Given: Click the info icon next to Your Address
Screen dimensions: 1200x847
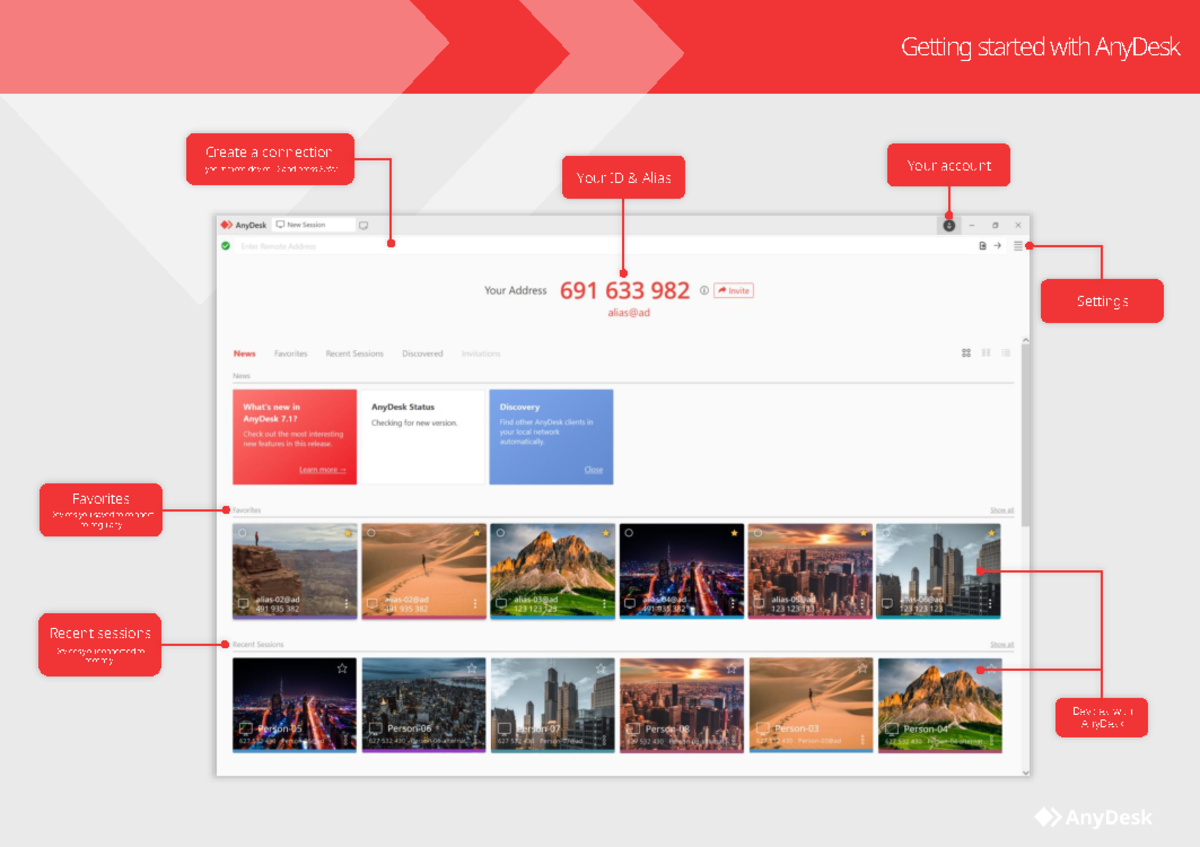Looking at the screenshot, I should coord(704,291).
